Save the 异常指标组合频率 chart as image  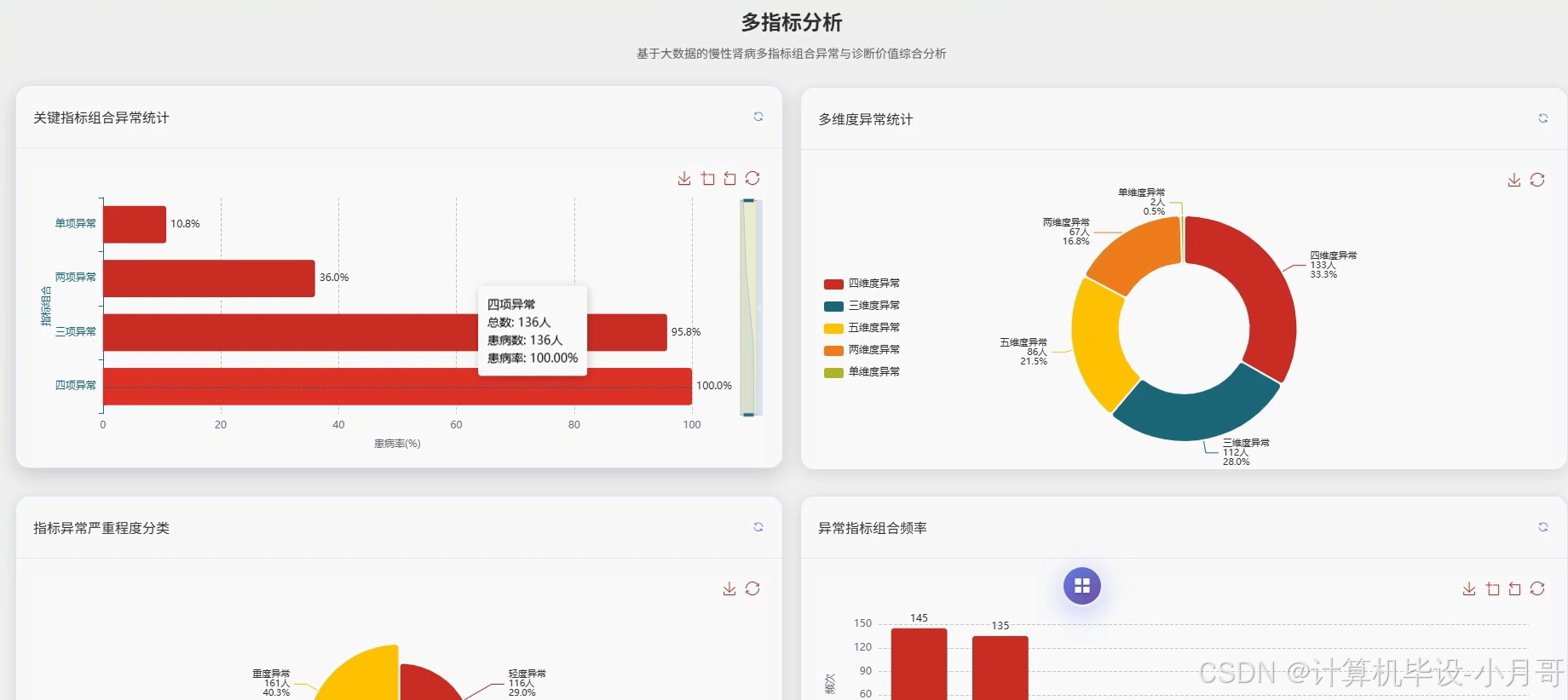(1469, 588)
